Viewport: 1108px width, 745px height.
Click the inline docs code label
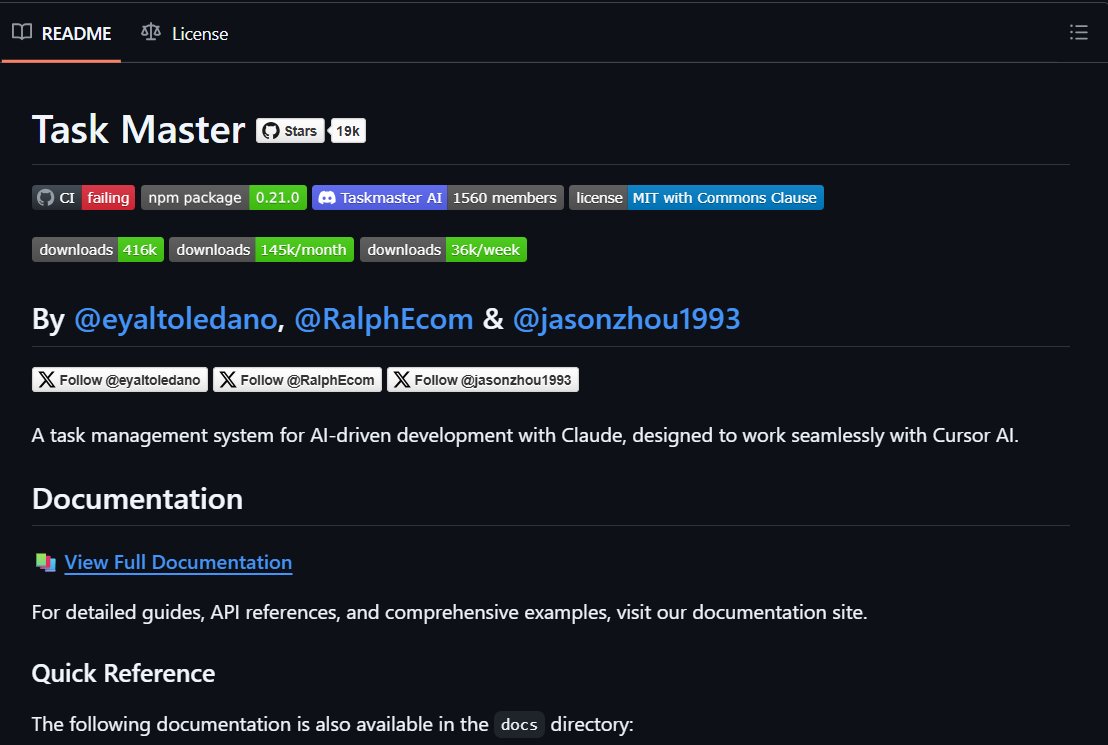(x=519, y=725)
